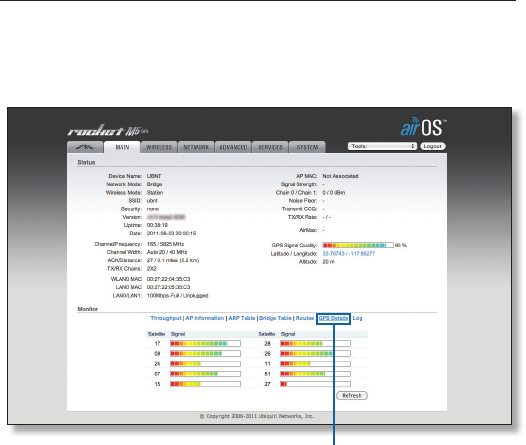526x445 pixels.
Task: Open the Log link
Action: 357,318
